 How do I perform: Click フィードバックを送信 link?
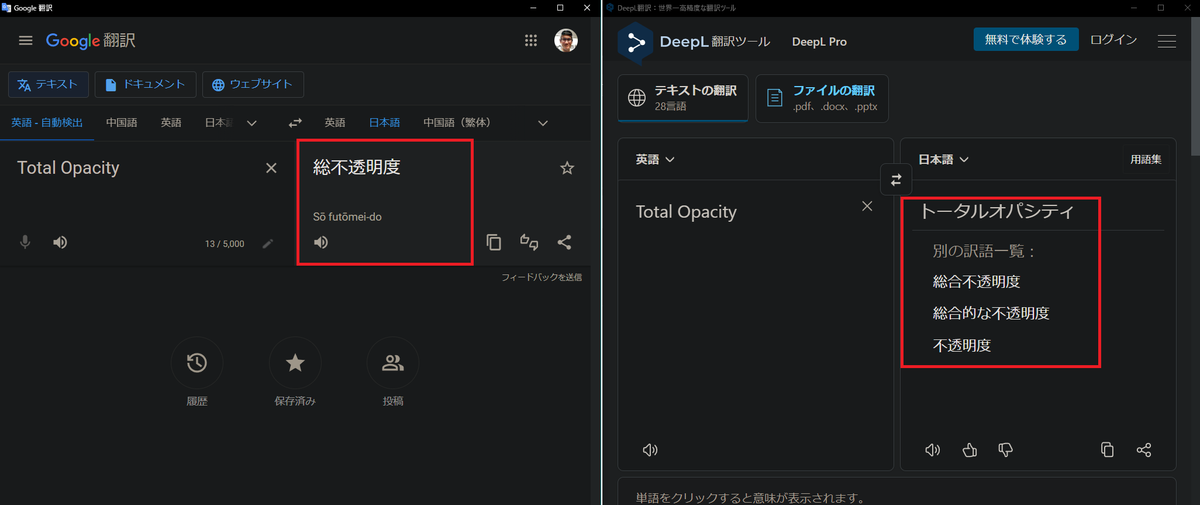[541, 277]
